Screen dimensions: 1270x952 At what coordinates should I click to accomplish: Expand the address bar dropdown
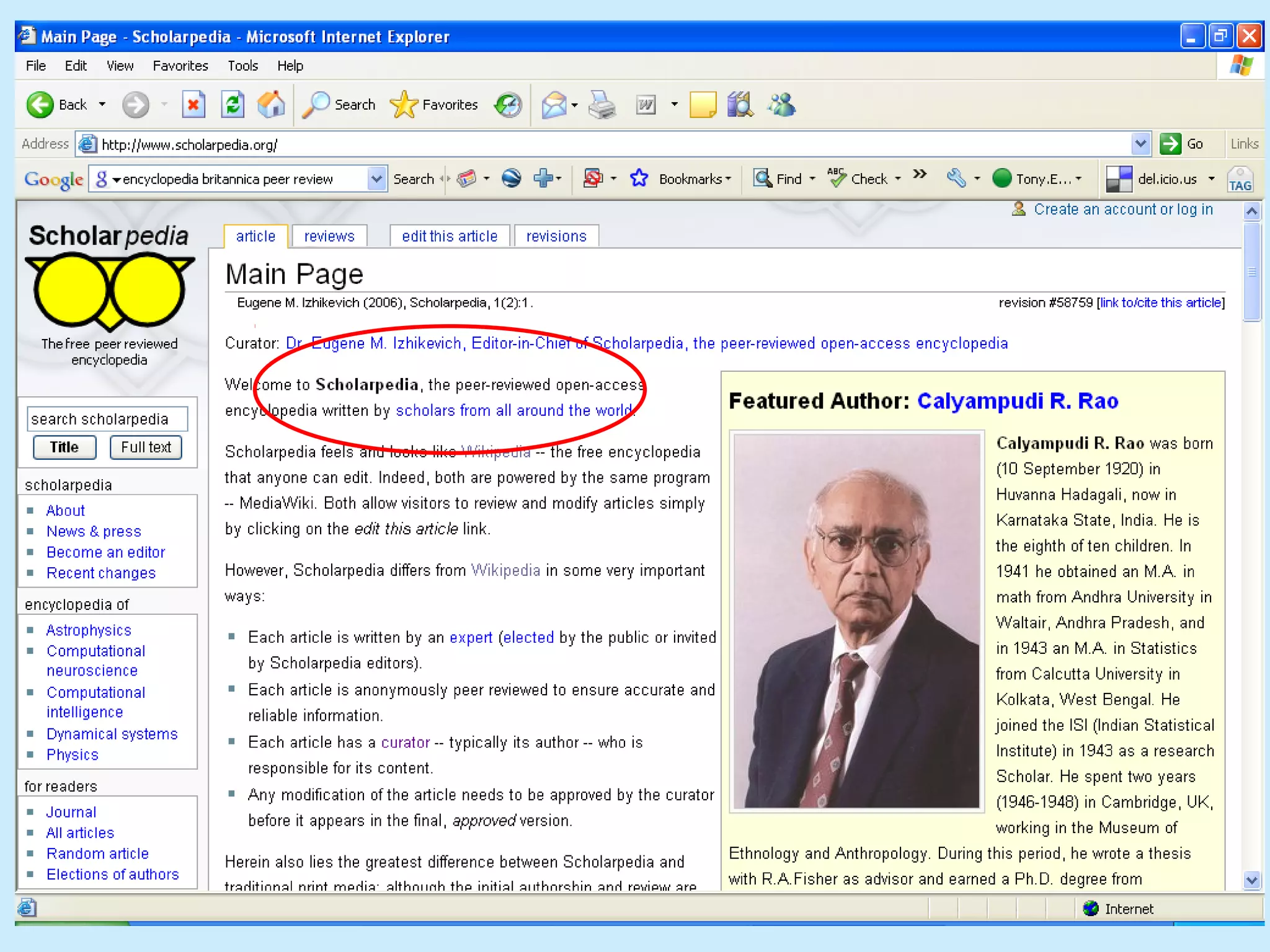(x=1140, y=144)
